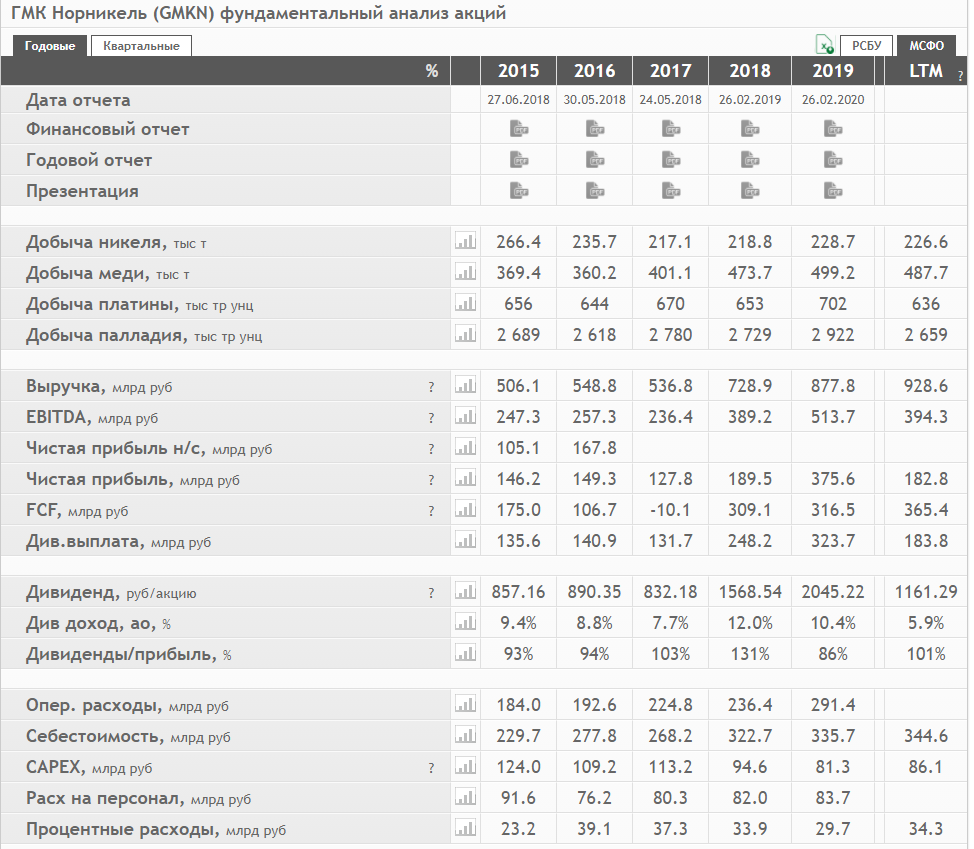Click LTM Процентные расходы value 34.3
Image resolution: width=974 pixels, height=849 pixels.
point(926,829)
